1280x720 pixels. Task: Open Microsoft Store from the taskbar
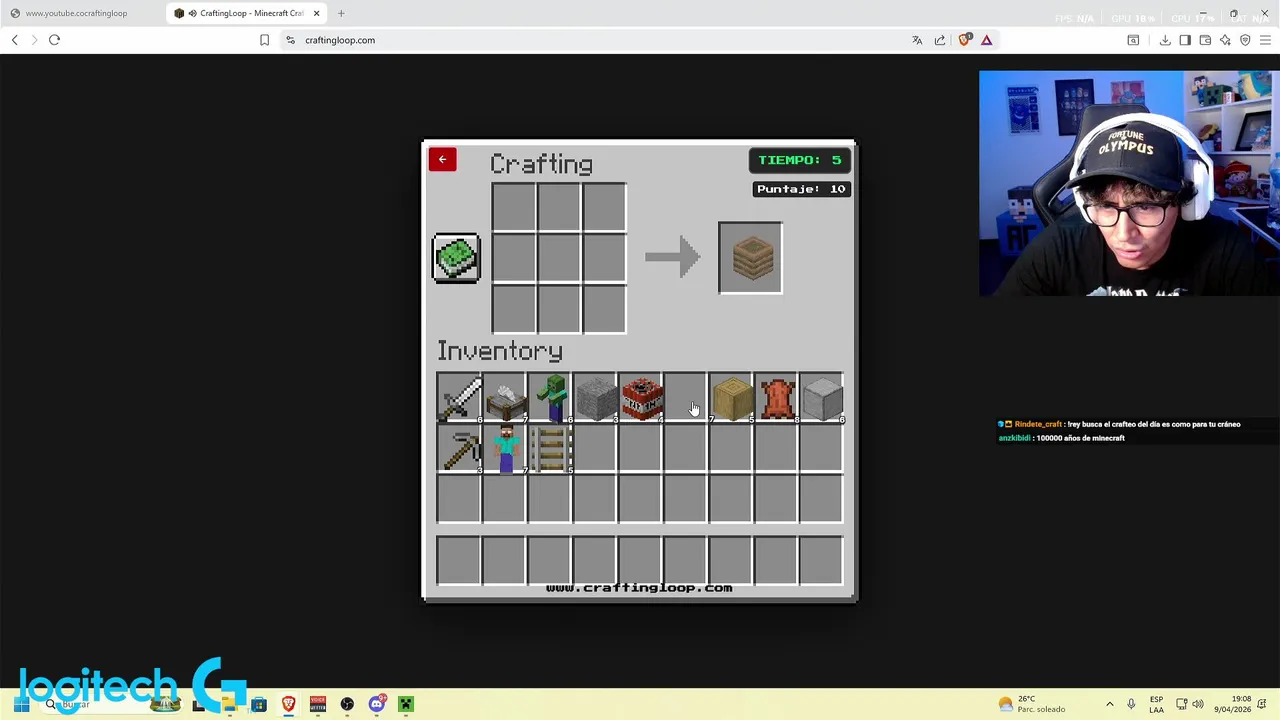point(259,704)
